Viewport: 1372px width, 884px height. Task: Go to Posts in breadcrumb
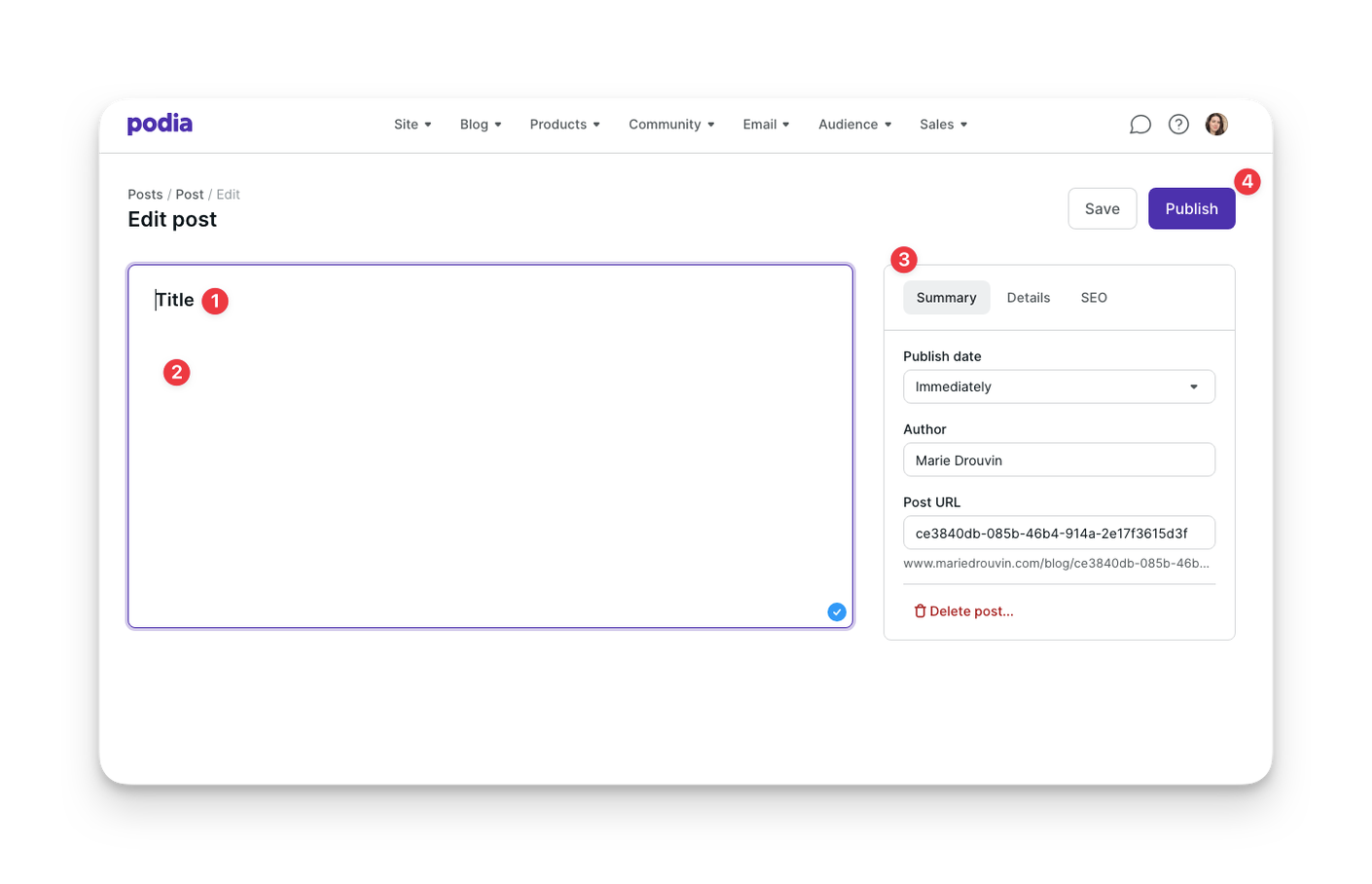coord(145,195)
